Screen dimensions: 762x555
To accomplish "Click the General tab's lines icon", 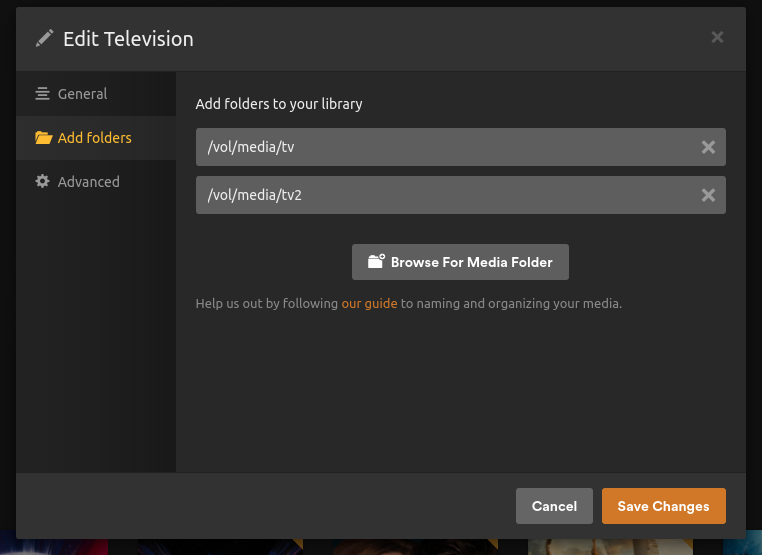I will [42, 94].
